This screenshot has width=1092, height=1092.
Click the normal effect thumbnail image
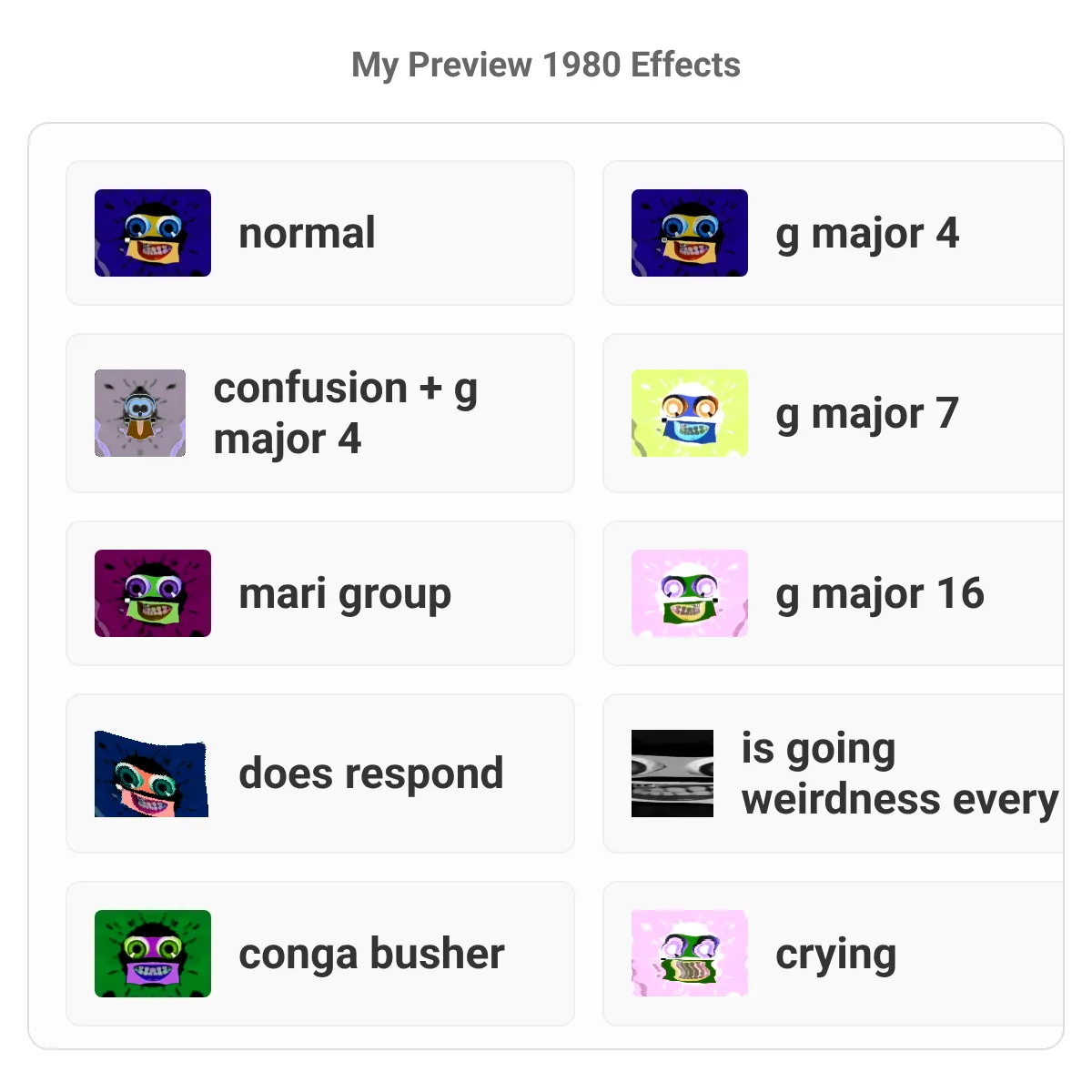pyautogui.click(x=153, y=233)
